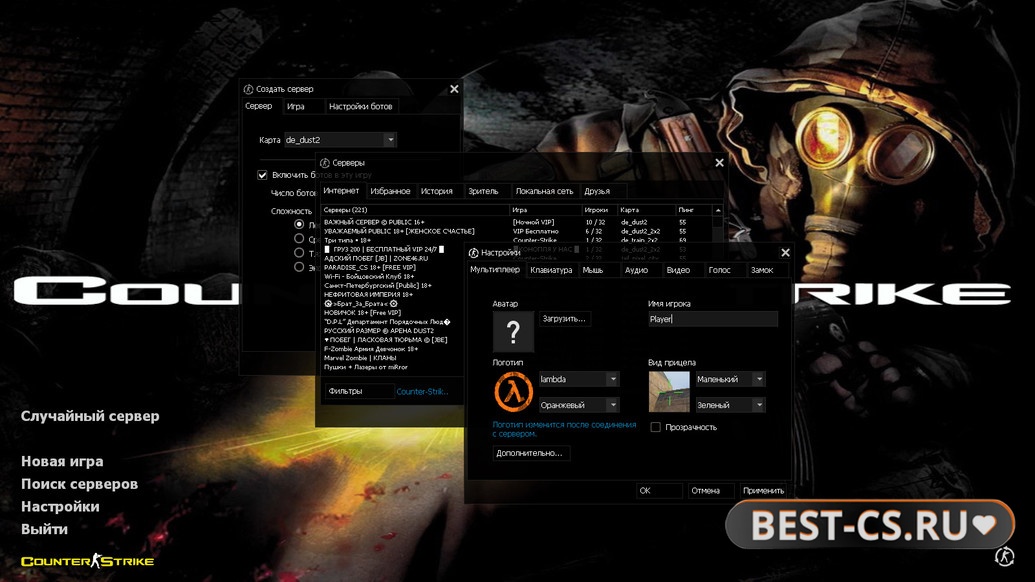1035x582 pixels.
Task: Select the fourth difficulty radio button
Action: tap(299, 267)
